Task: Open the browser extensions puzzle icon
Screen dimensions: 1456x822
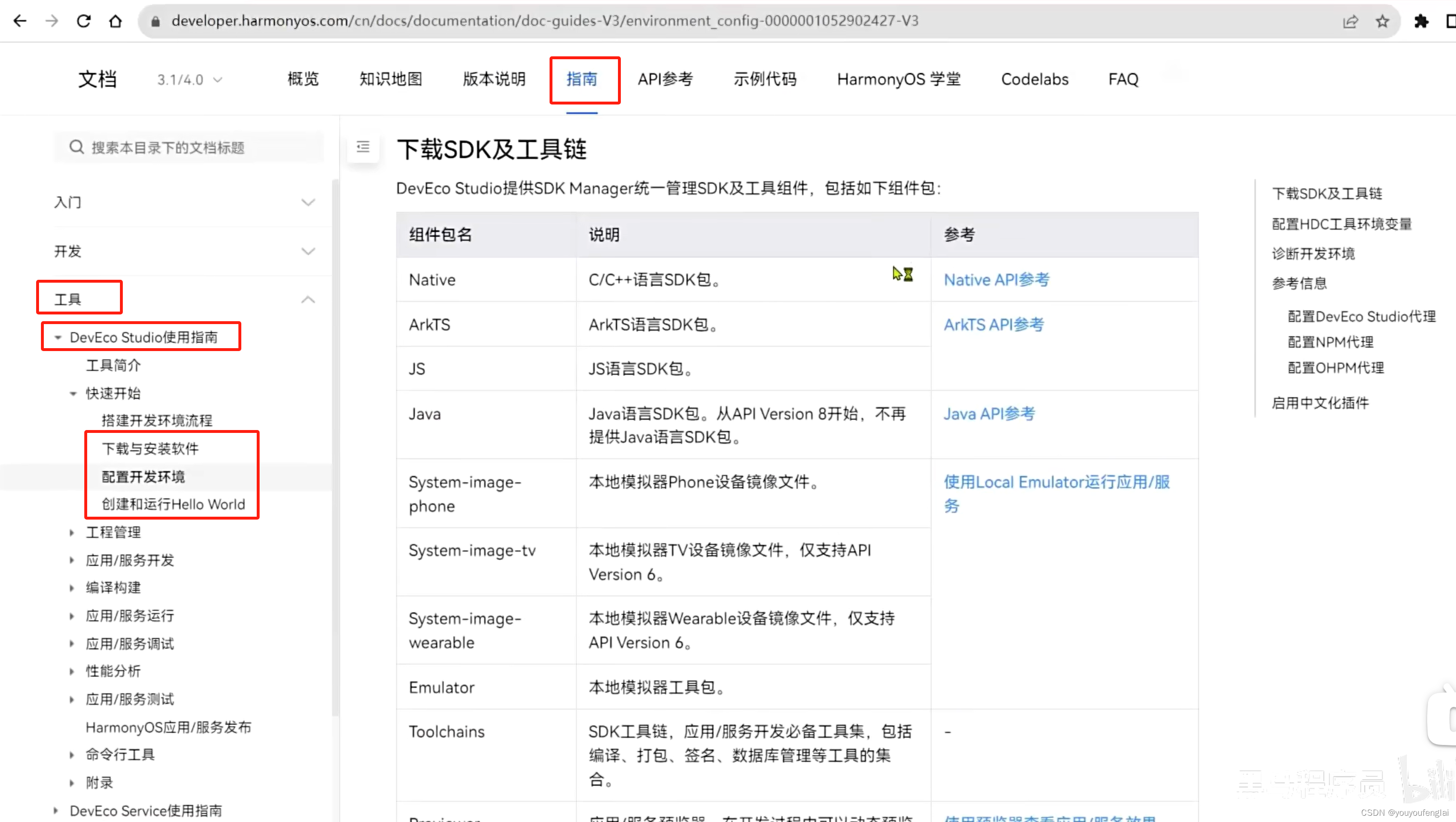Action: pyautogui.click(x=1422, y=21)
